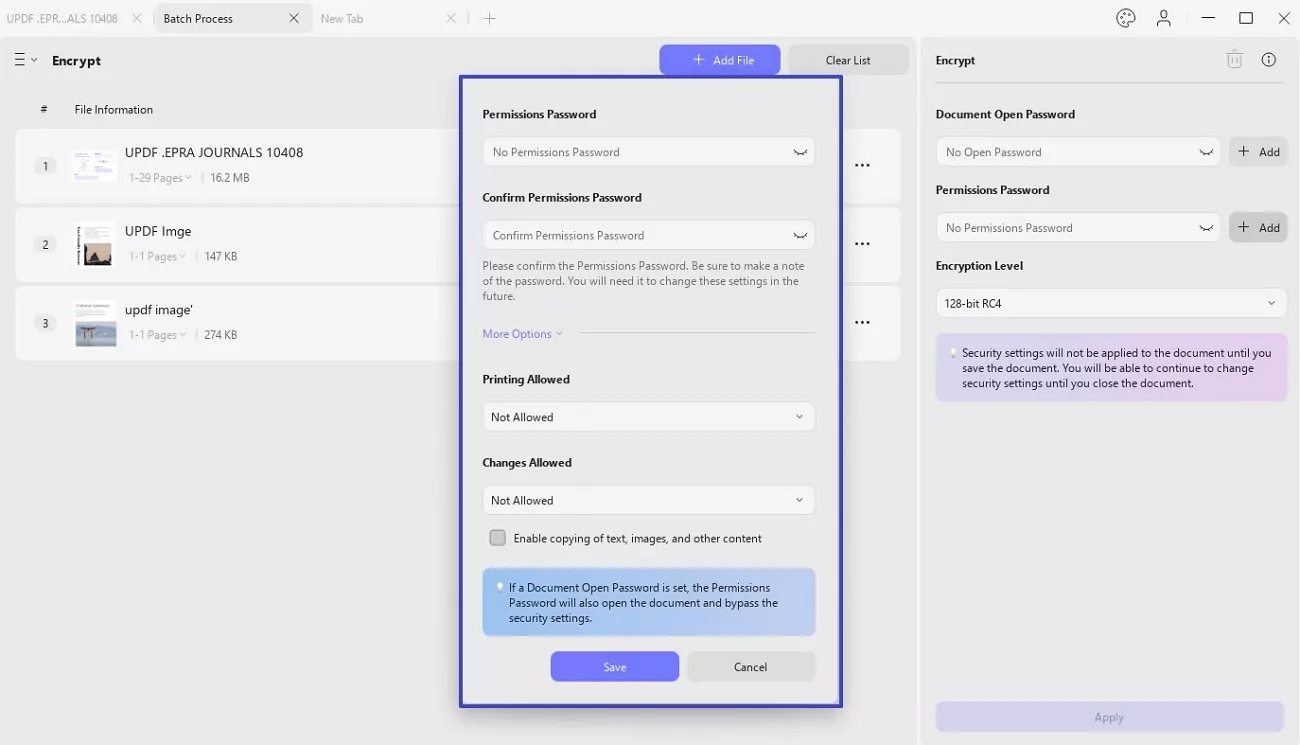Click the trash icon in Encrypt panel
Image resolution: width=1300 pixels, height=745 pixels.
pos(1234,60)
